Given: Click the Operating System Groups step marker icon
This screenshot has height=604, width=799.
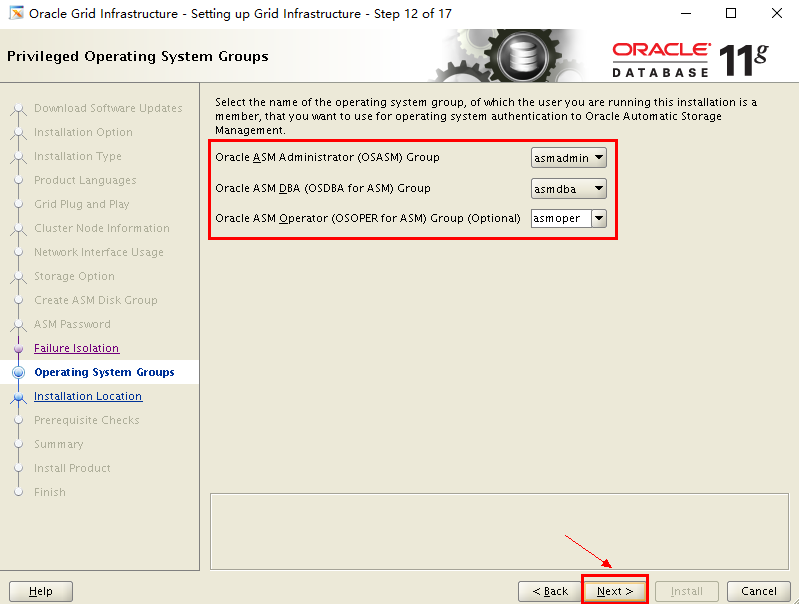Looking at the screenshot, I should click(18, 372).
